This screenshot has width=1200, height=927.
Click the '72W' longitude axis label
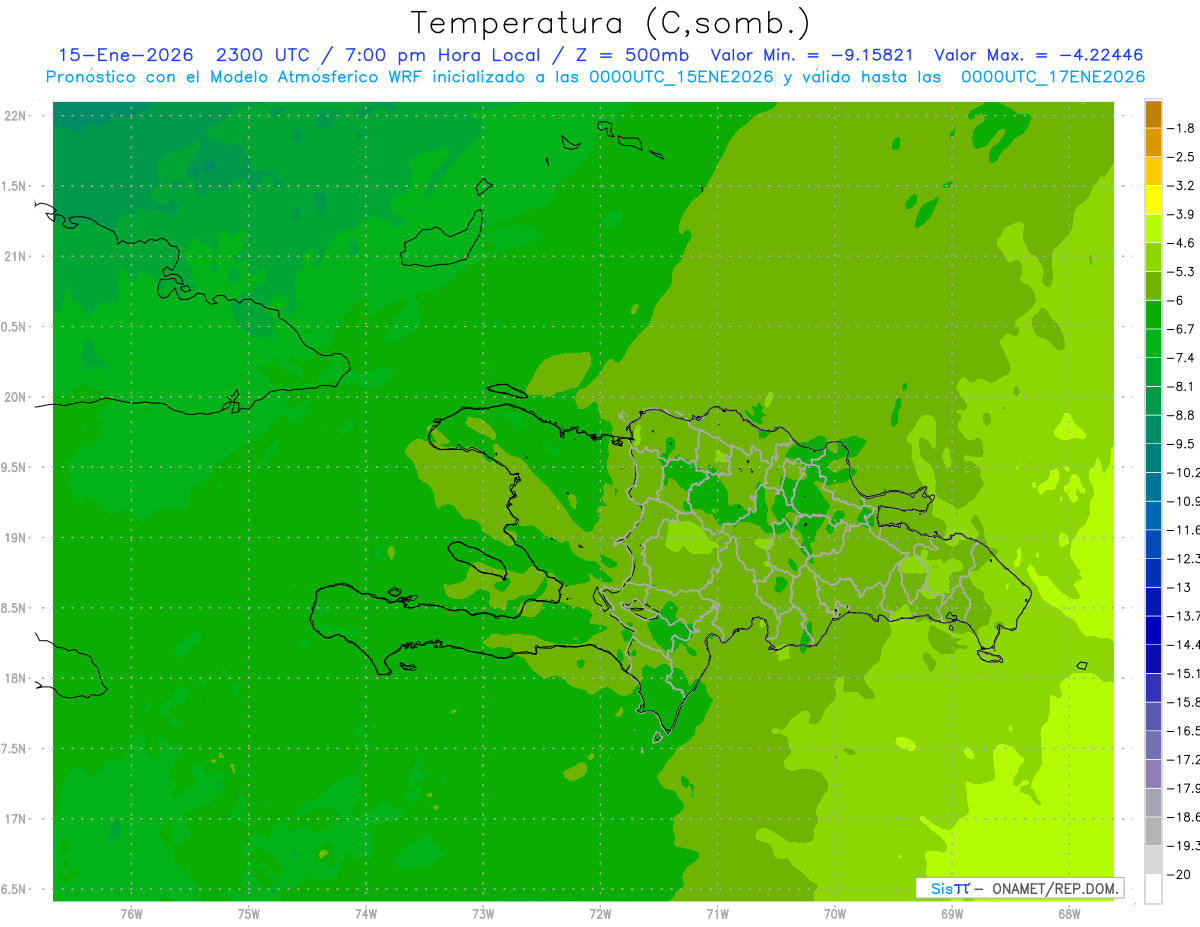pyautogui.click(x=600, y=914)
